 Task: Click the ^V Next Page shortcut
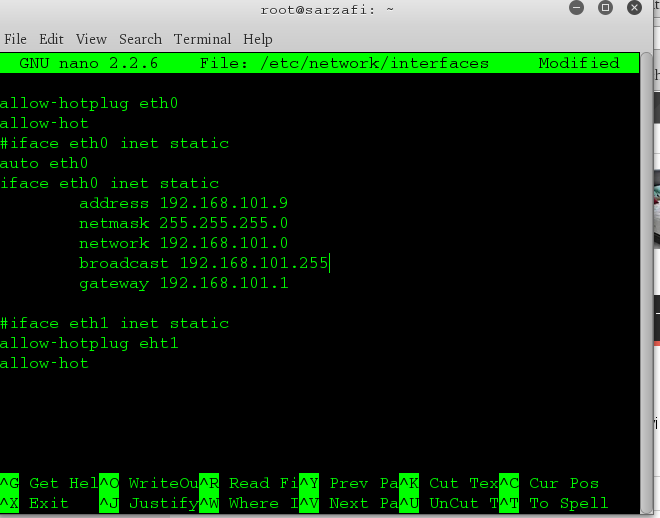click(x=349, y=503)
